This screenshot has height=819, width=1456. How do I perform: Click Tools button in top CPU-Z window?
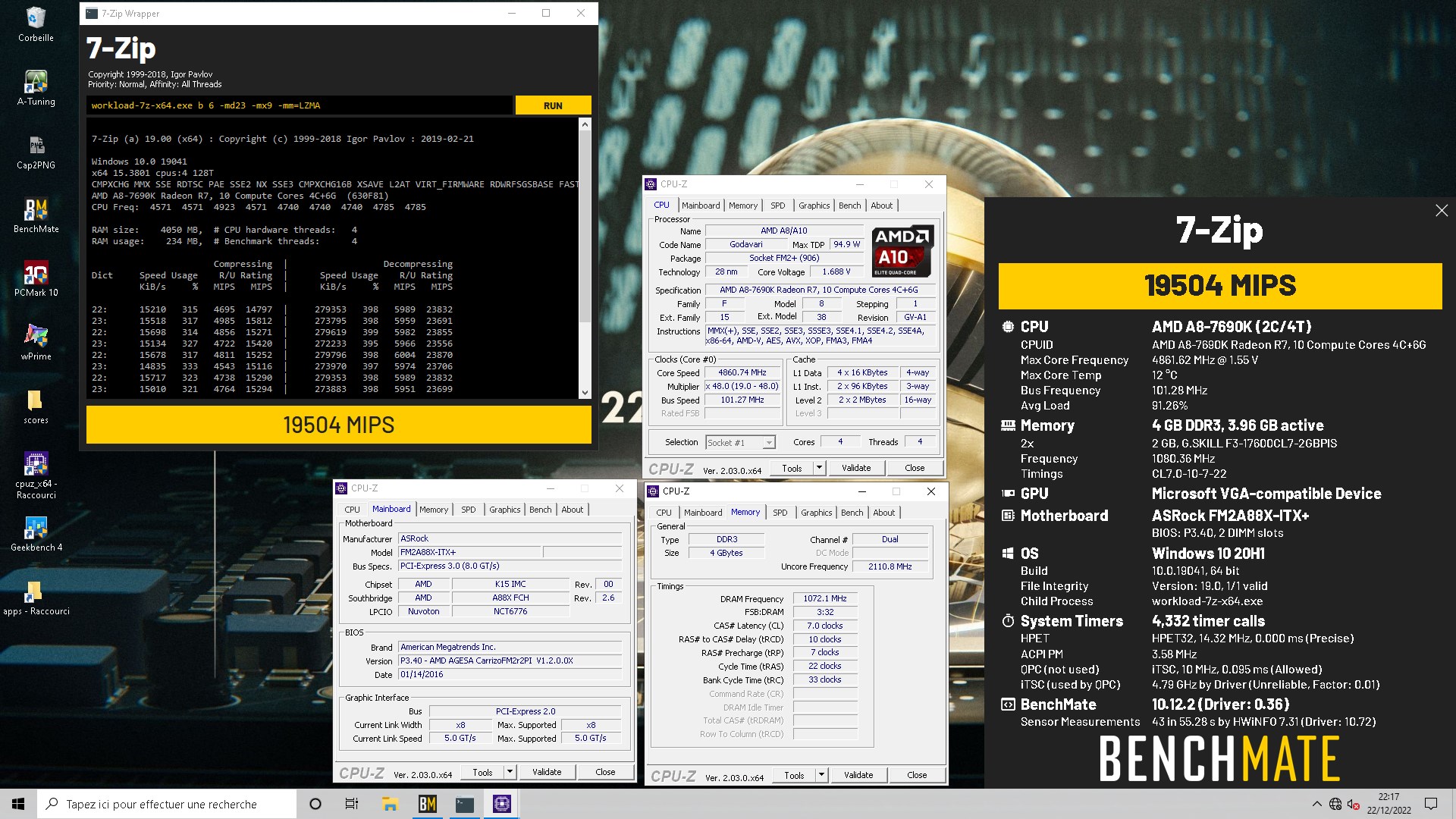tap(792, 468)
